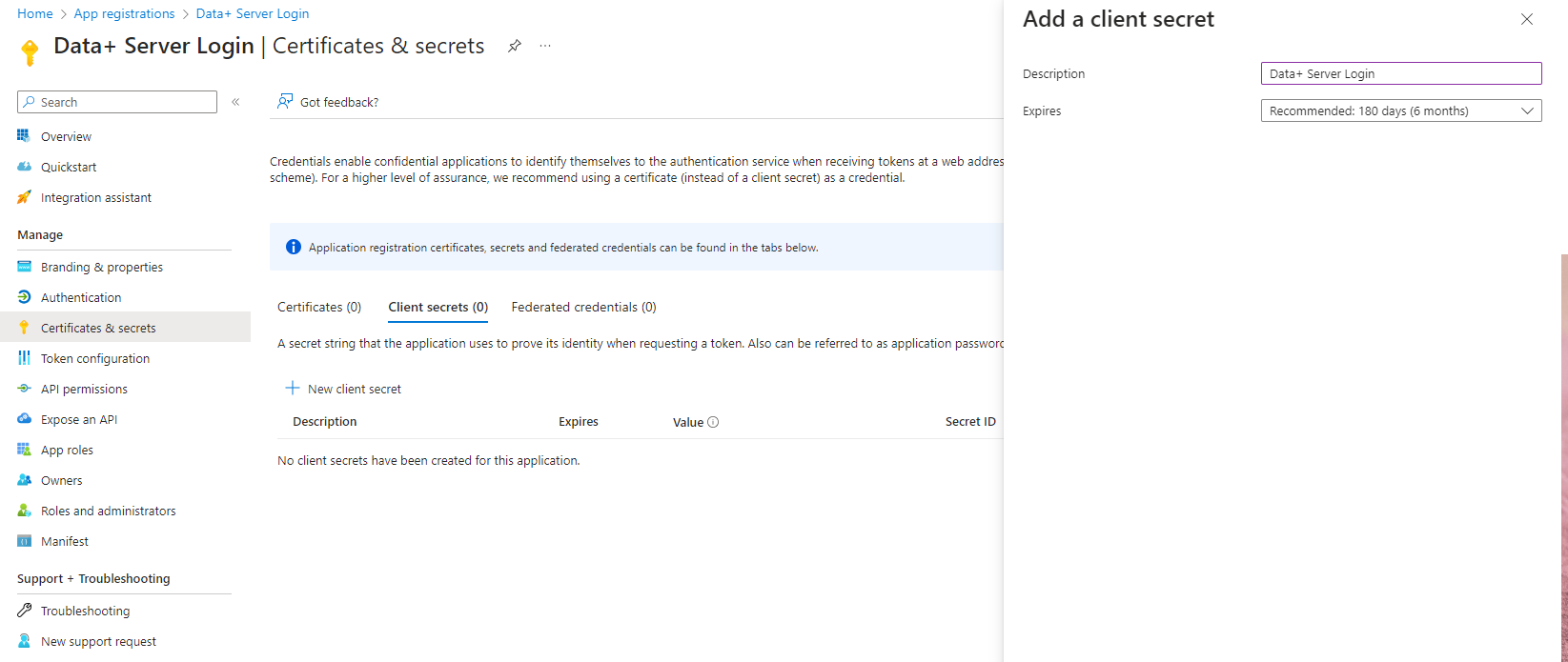Open the Expires dropdown

pyautogui.click(x=1401, y=110)
